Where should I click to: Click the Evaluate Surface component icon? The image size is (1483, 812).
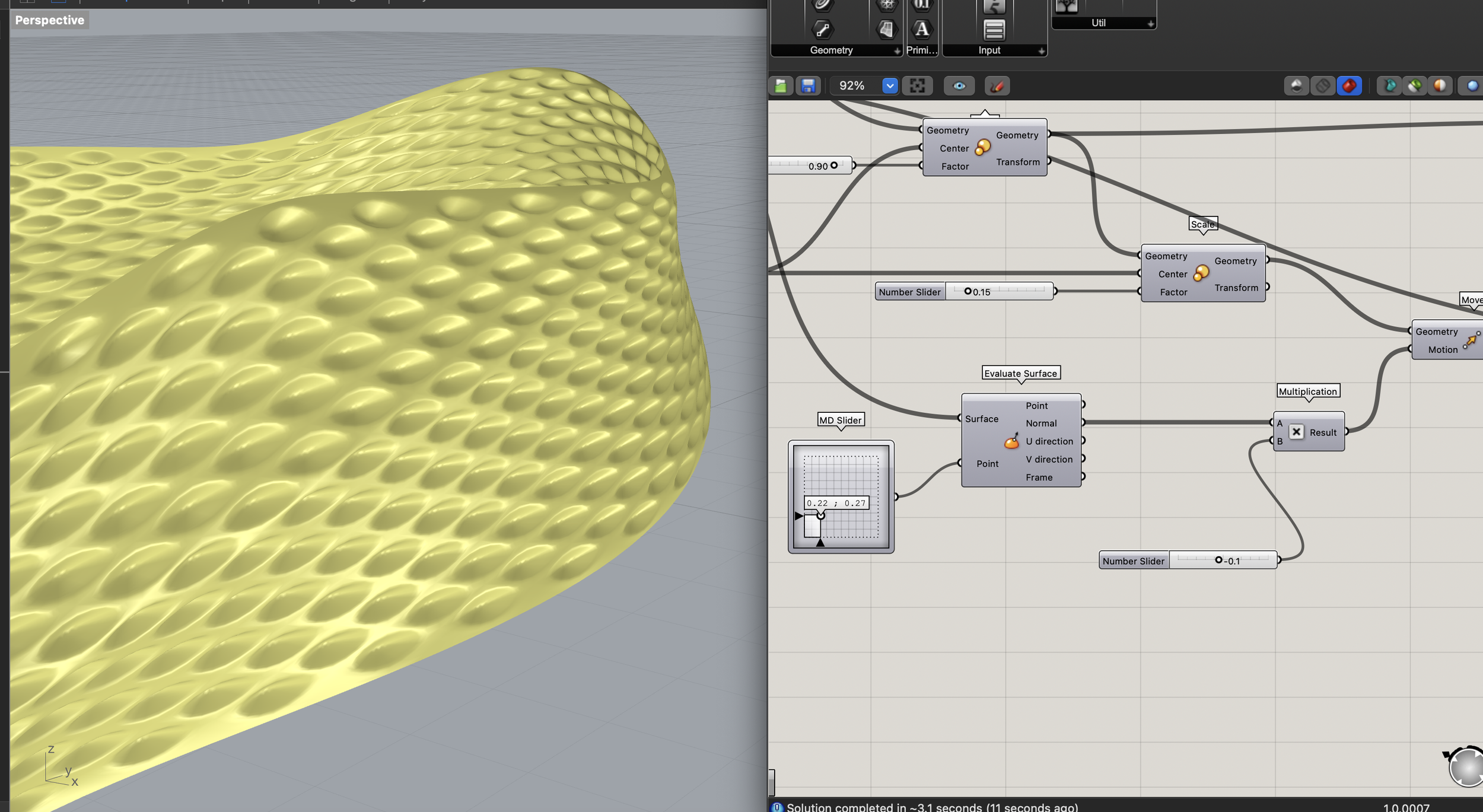[x=1011, y=441]
